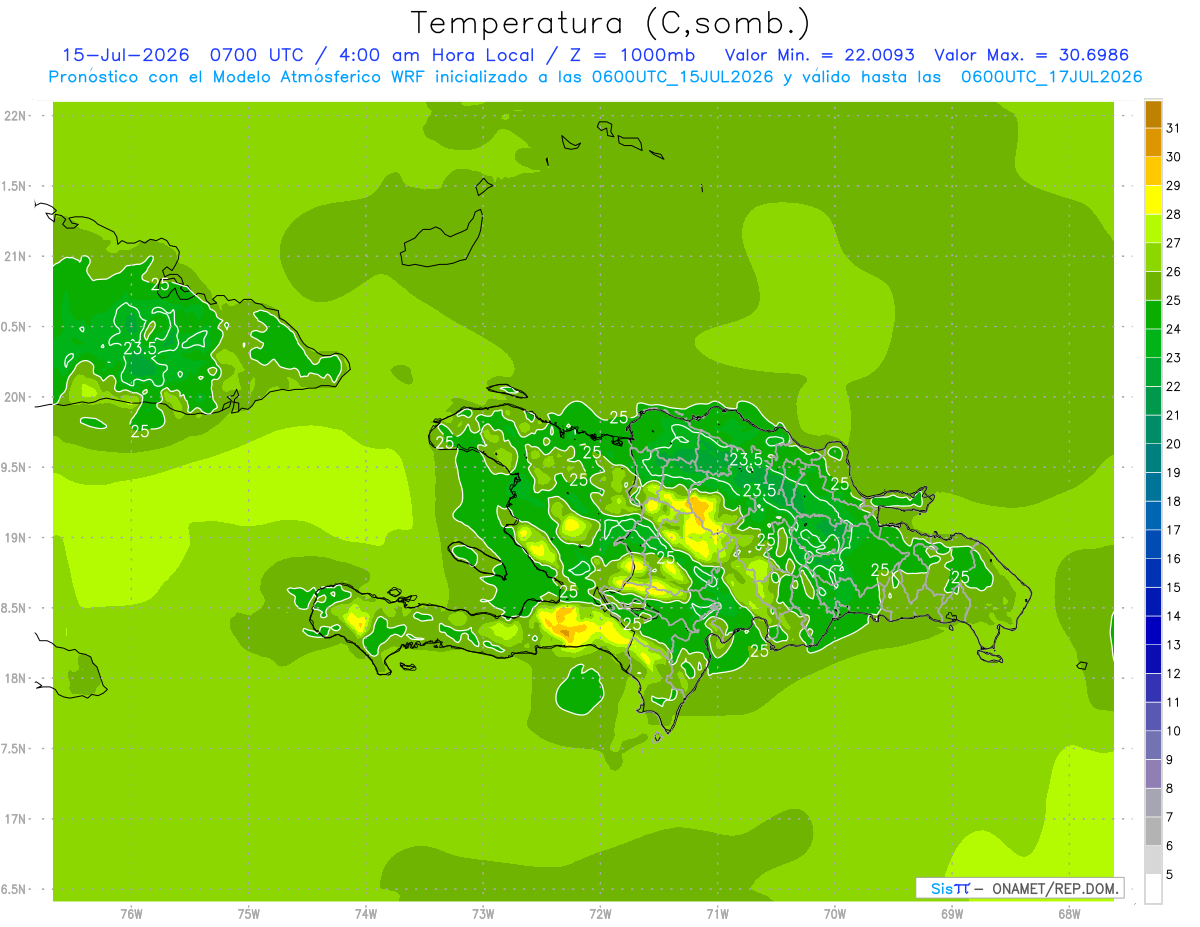Click the 'Valor Min. = 22.0093' readout

click(820, 55)
